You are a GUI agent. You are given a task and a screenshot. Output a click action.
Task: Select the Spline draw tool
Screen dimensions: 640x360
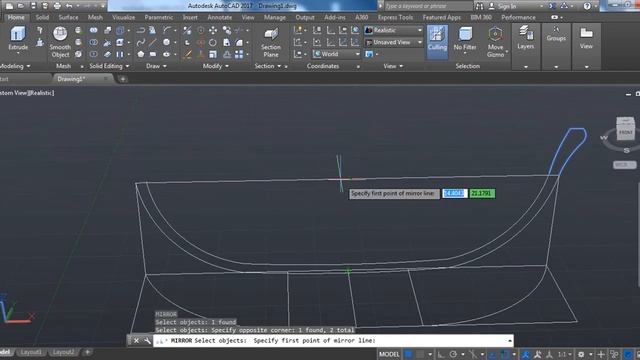click(140, 42)
